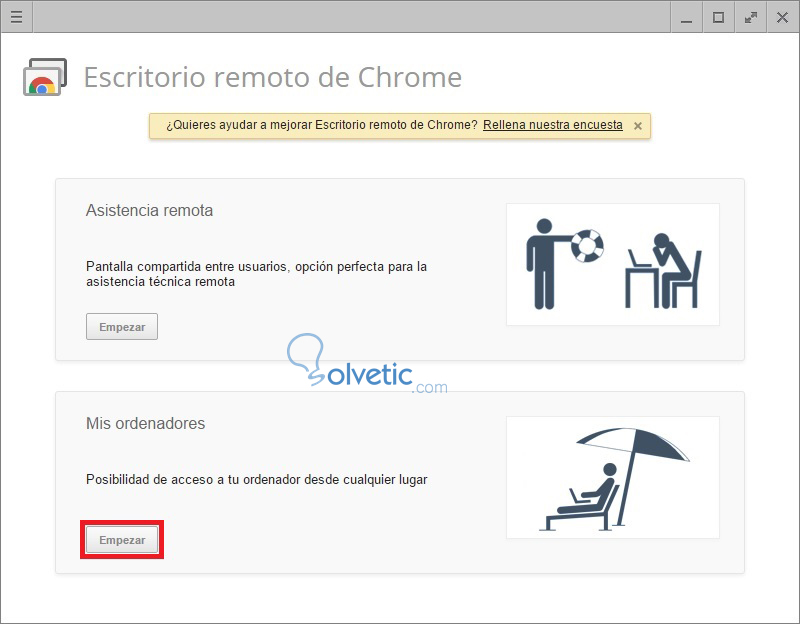Click Empezar under Mis ordenadores
Viewport: 800px width, 624px height.
122,540
